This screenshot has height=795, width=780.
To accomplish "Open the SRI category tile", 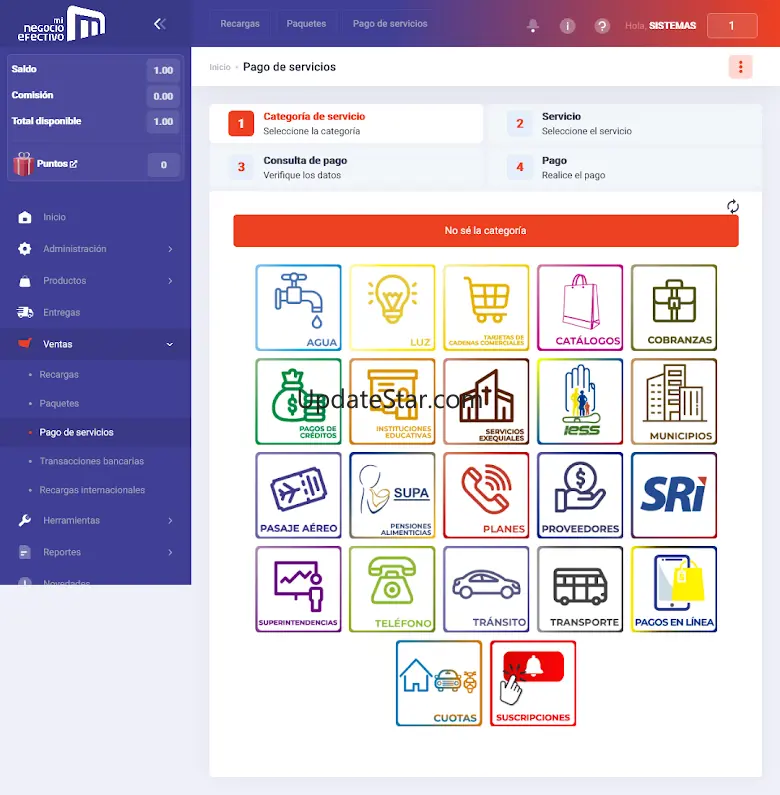I will click(x=674, y=495).
